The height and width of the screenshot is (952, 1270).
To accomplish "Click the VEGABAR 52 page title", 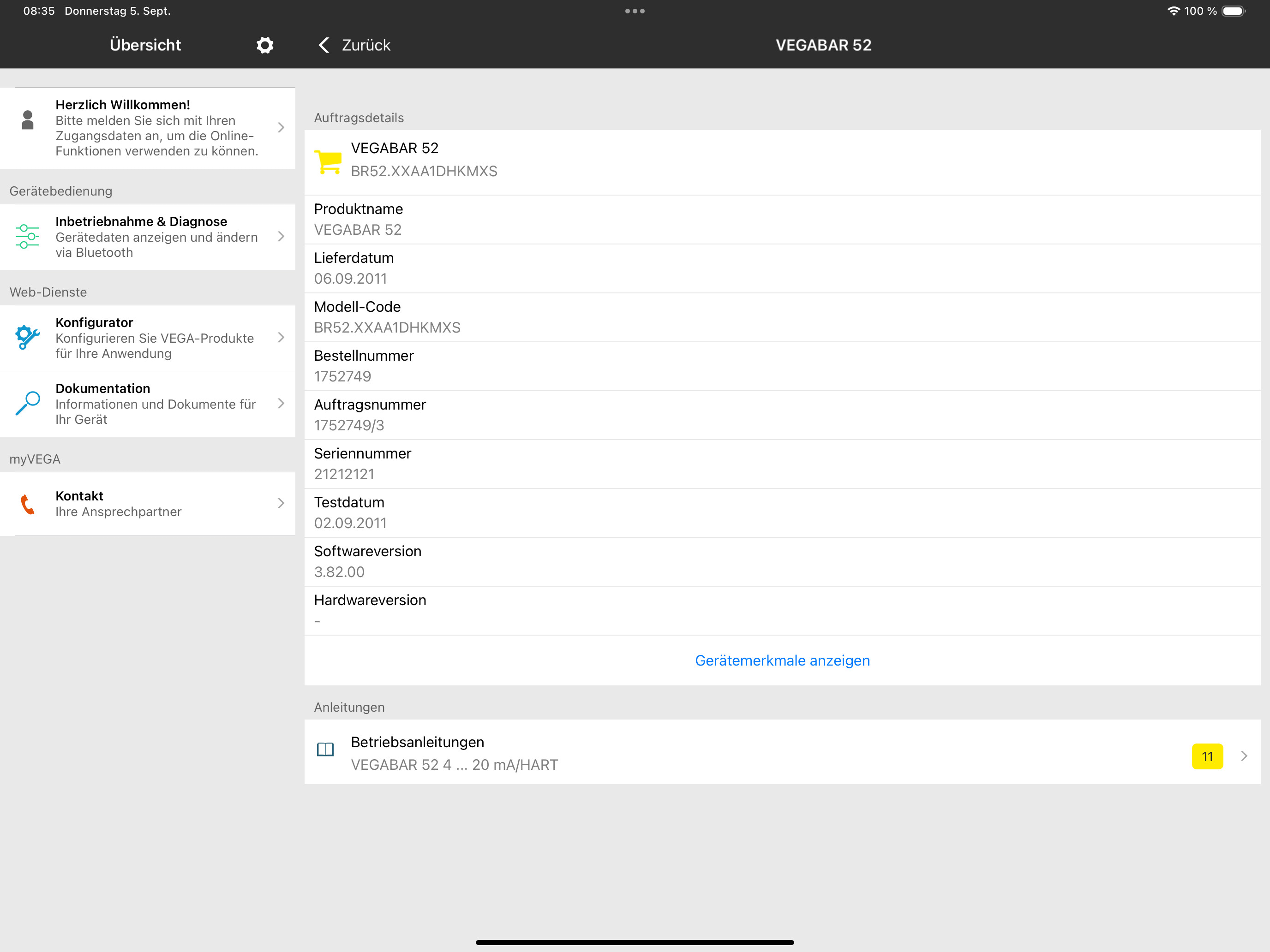I will tap(823, 45).
